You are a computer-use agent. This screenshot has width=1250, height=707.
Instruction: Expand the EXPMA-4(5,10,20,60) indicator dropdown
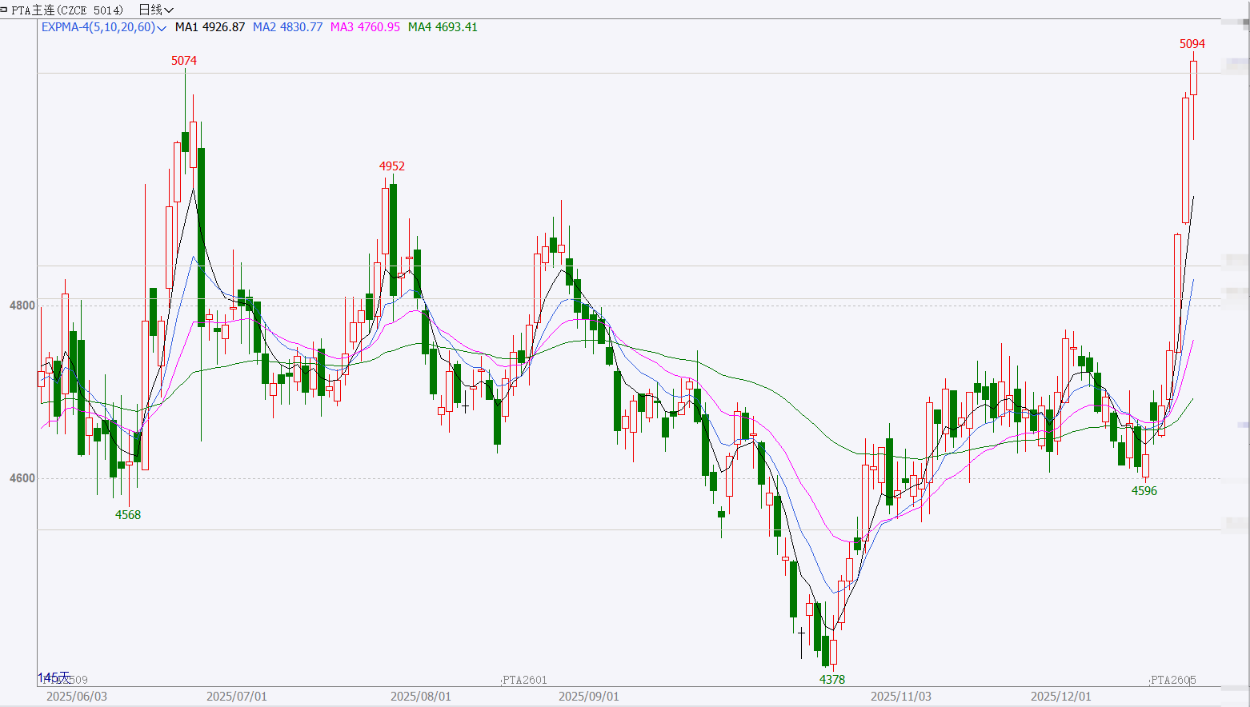[162, 27]
